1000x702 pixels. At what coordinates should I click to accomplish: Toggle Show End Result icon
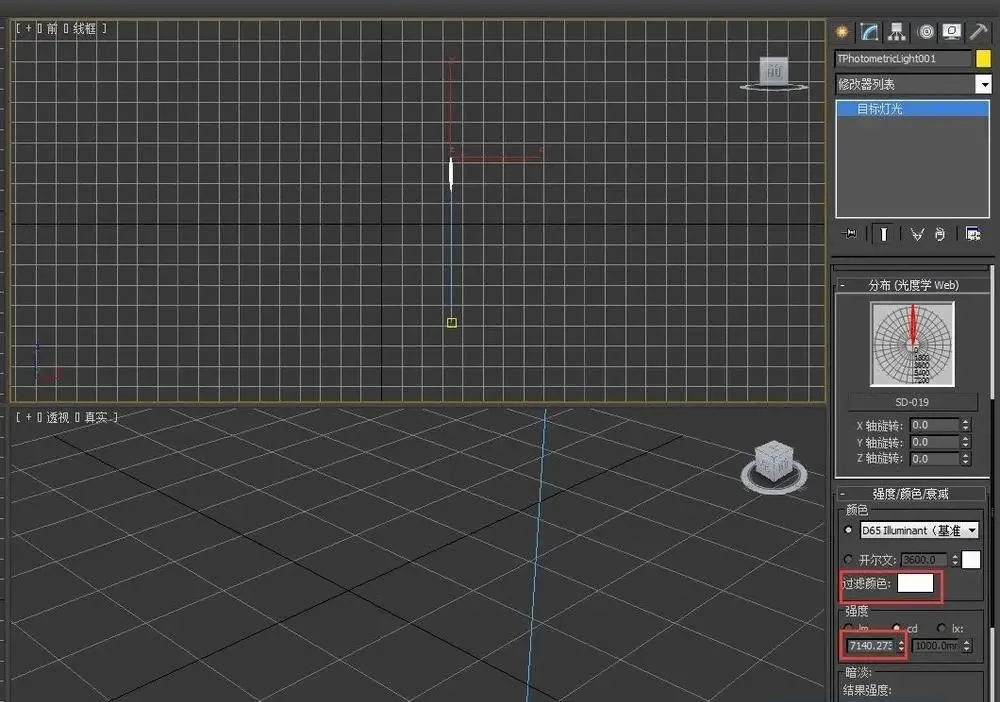click(x=884, y=234)
